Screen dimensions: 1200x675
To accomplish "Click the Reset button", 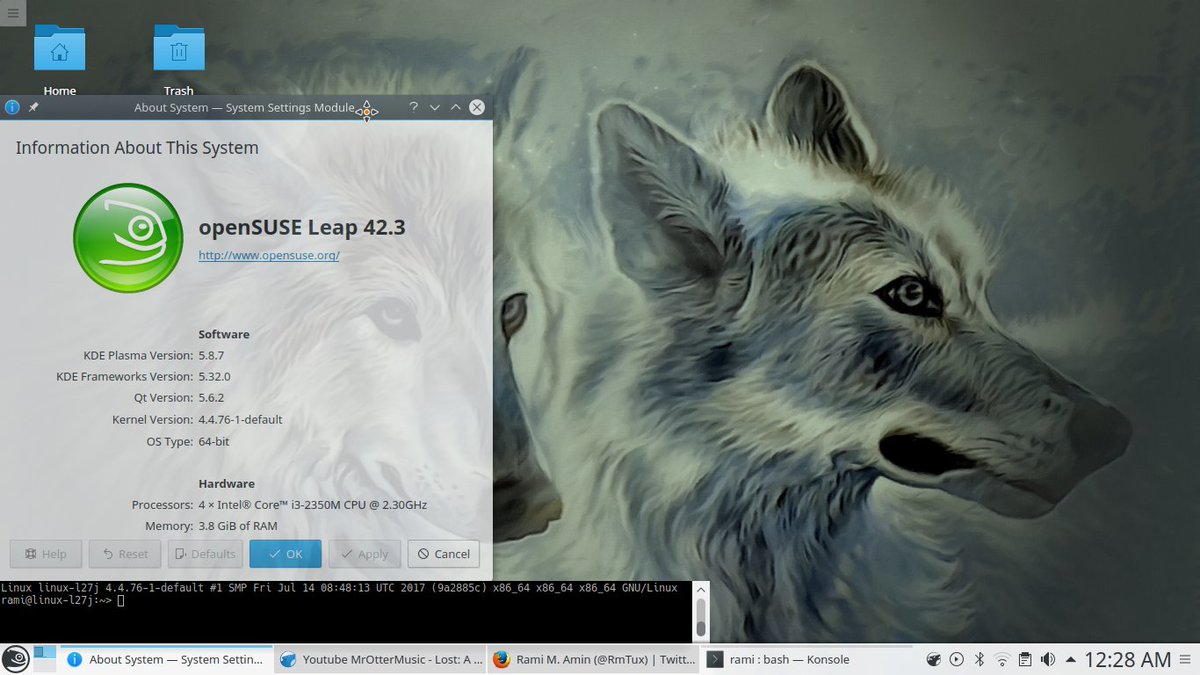I will [x=125, y=554].
